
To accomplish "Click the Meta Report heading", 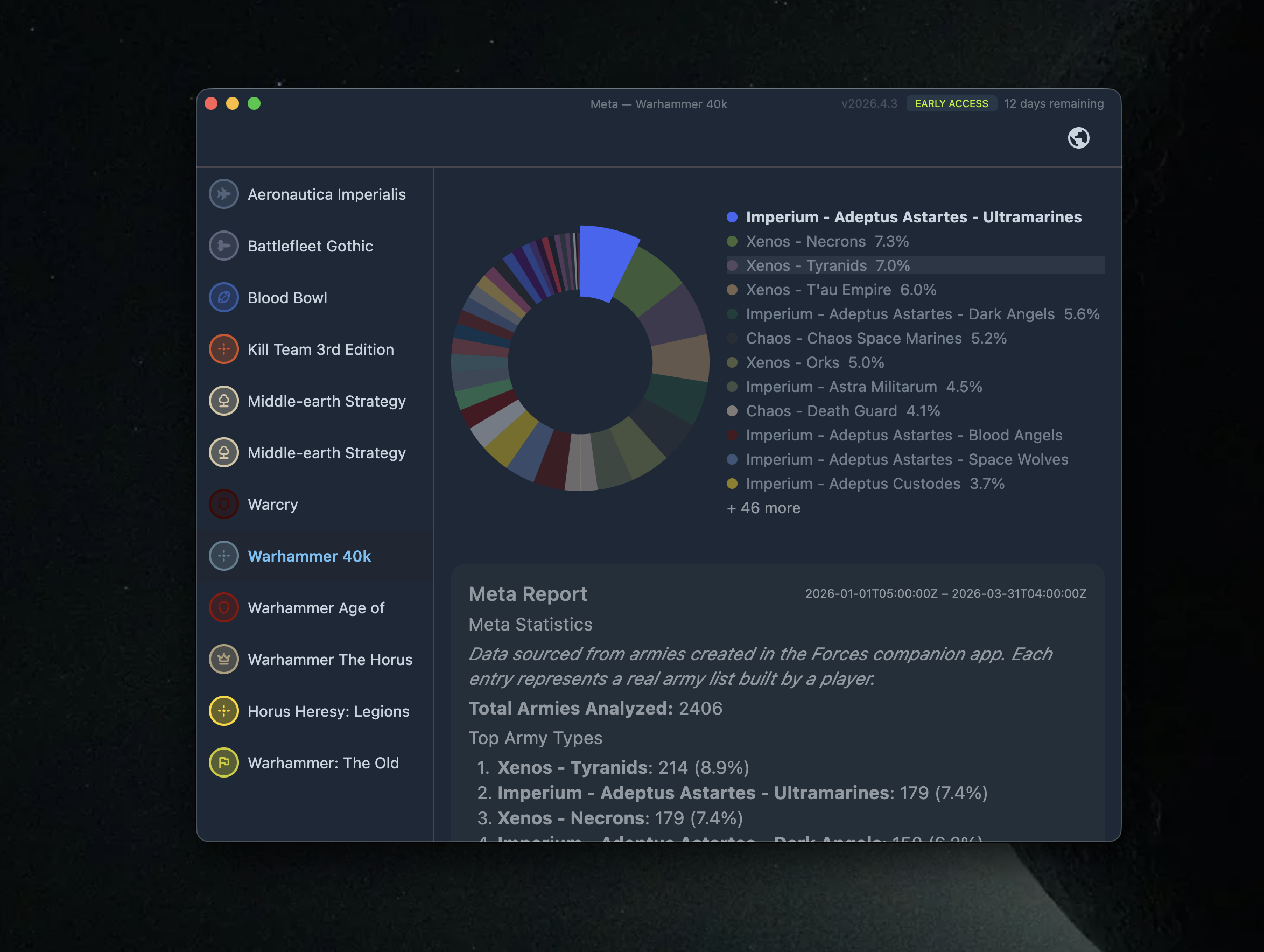I will click(x=528, y=594).
